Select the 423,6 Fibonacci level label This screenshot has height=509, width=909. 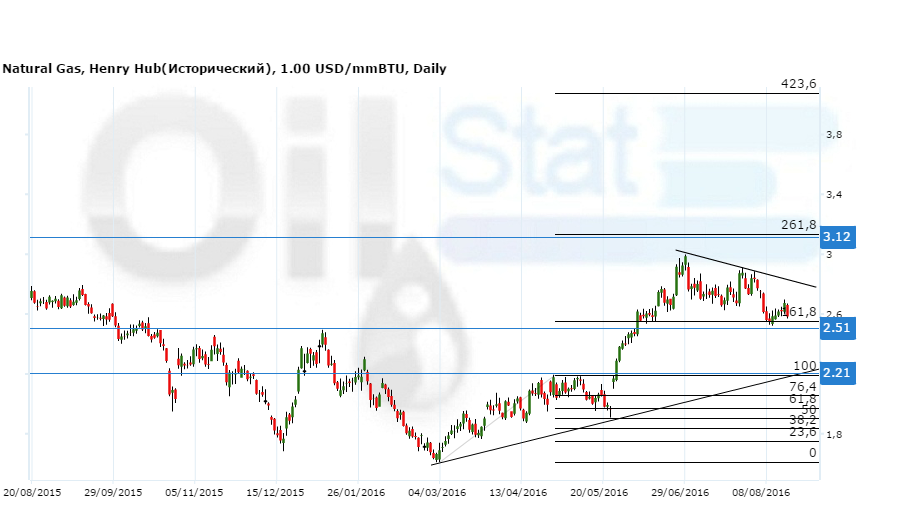799,84
